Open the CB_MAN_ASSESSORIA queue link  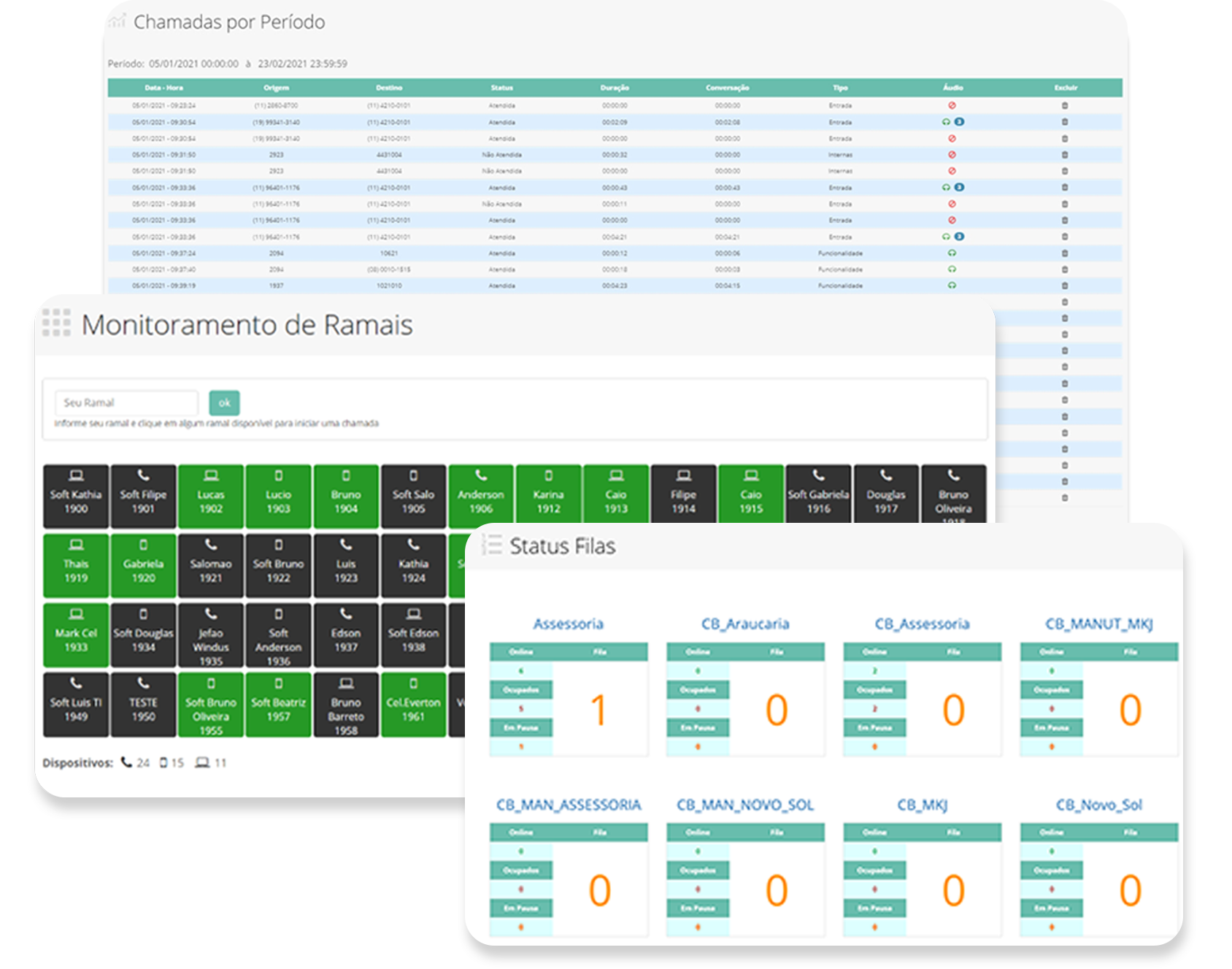coord(569,805)
